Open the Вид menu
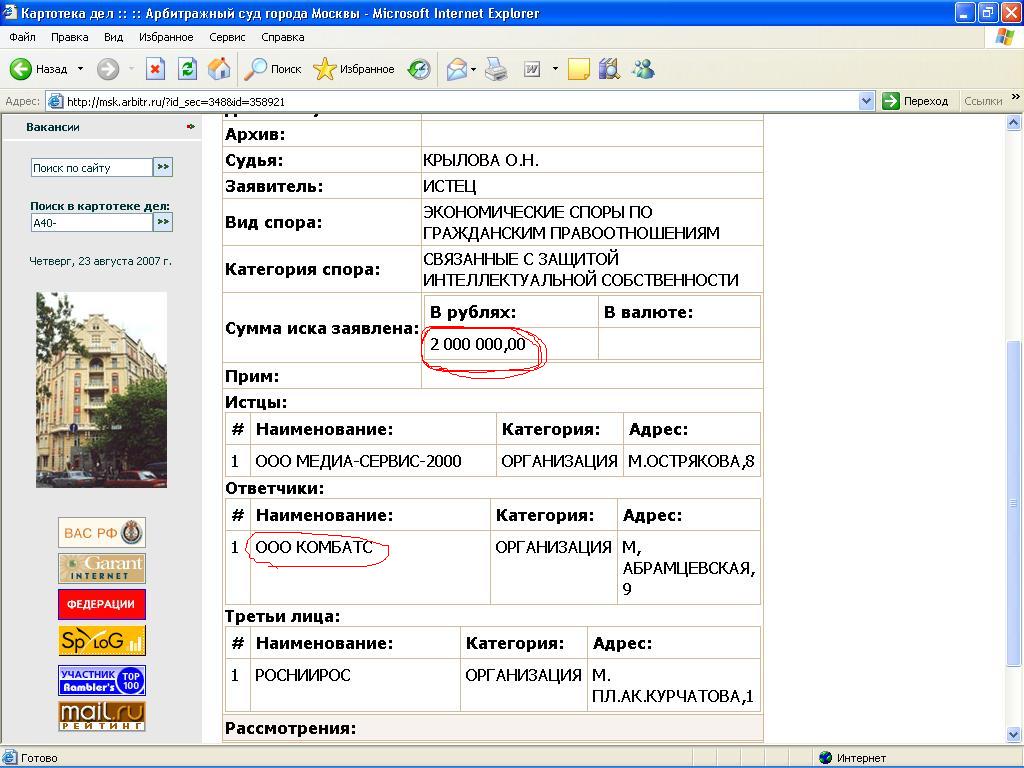The image size is (1024, 768). click(113, 37)
